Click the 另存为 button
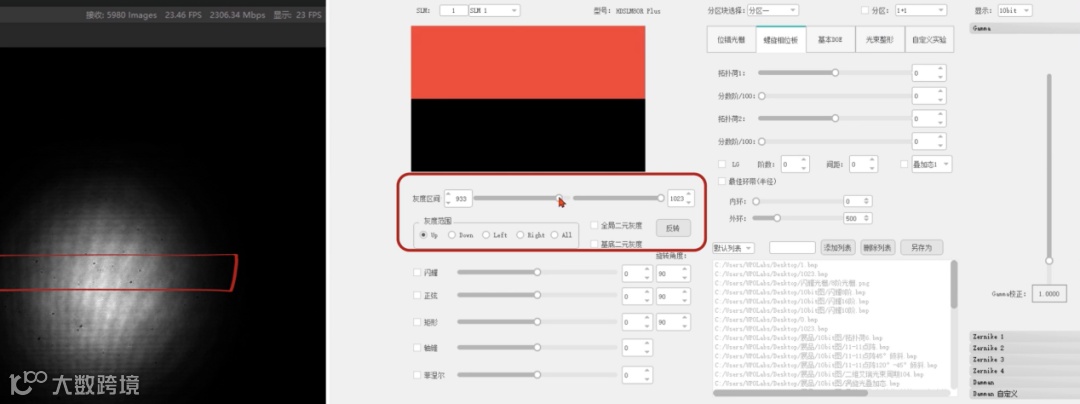Image resolution: width=1080 pixels, height=404 pixels. pos(922,248)
